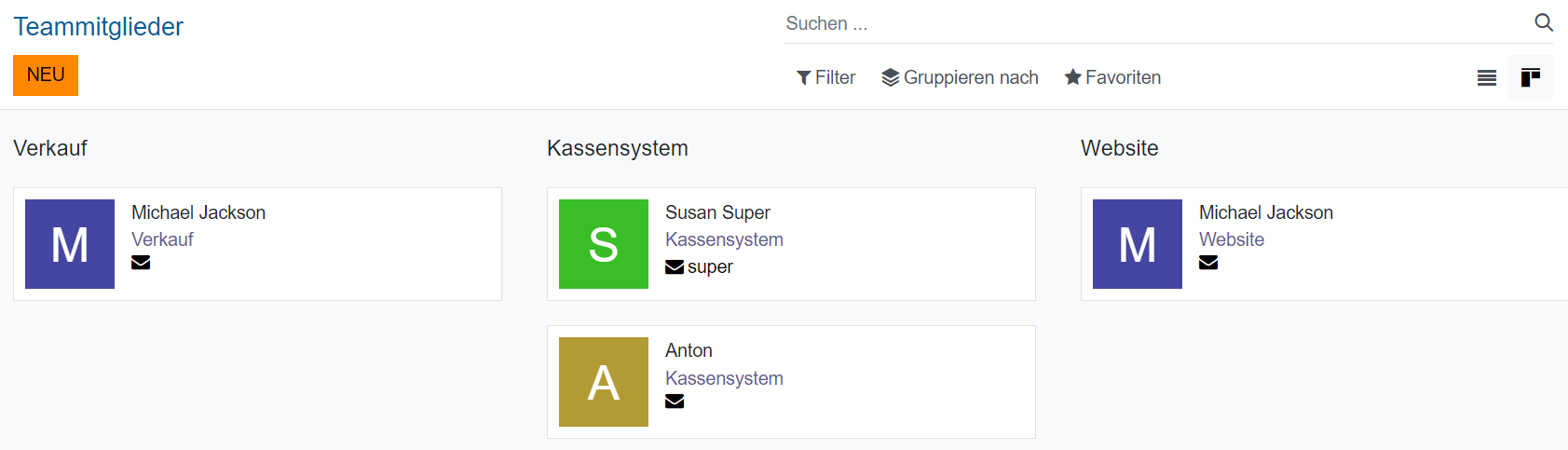Open Gruppieren nach dropdown
This screenshot has height=450, width=1568.
(x=960, y=77)
